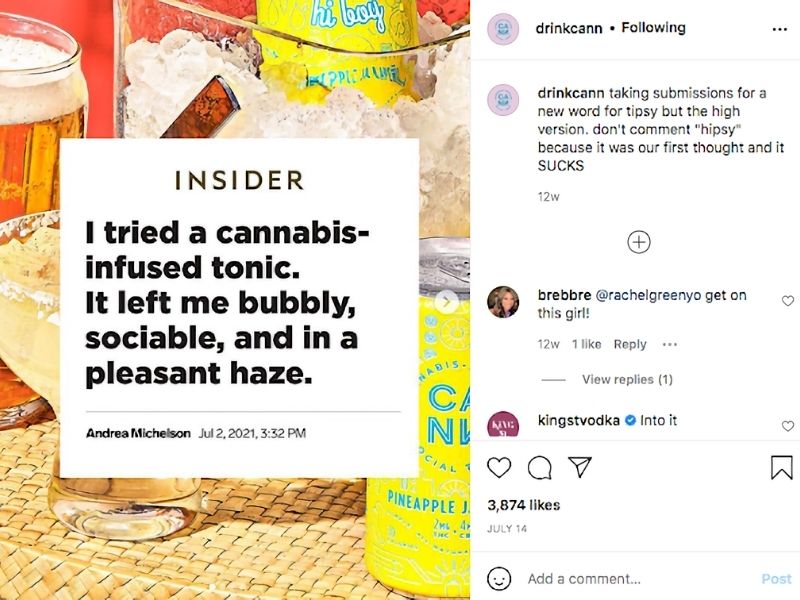This screenshot has height=600, width=800.
Task: Open post options three-dot menu
Action: [780, 29]
